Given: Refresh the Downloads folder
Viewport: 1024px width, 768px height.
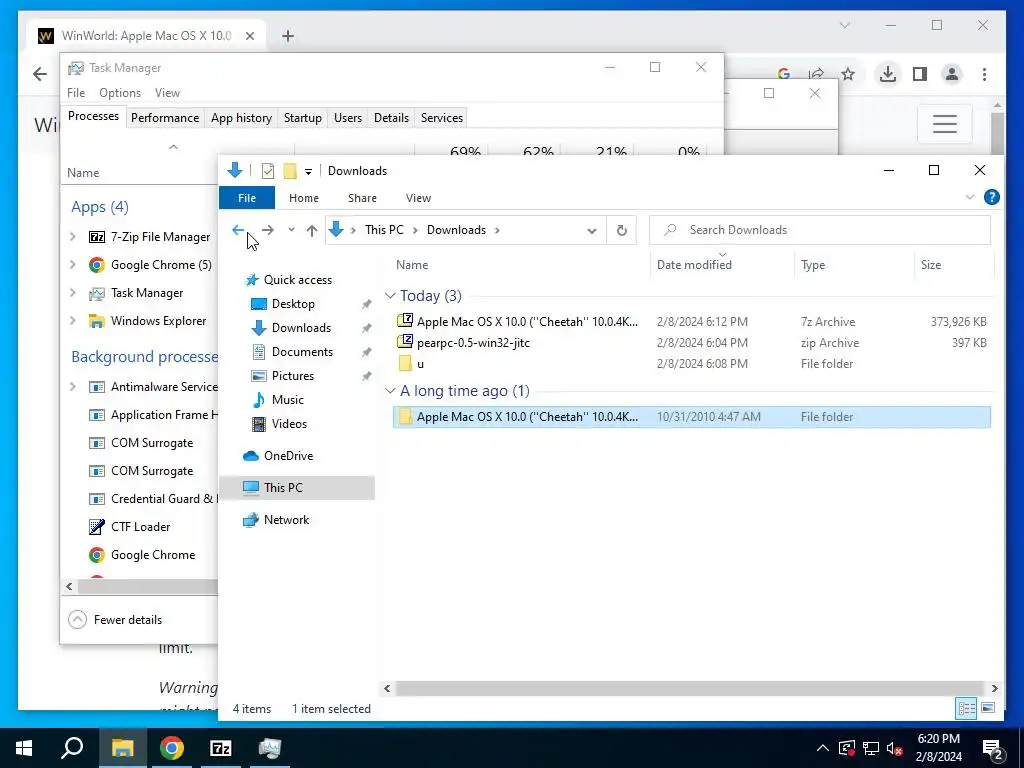Looking at the screenshot, I should [x=622, y=230].
